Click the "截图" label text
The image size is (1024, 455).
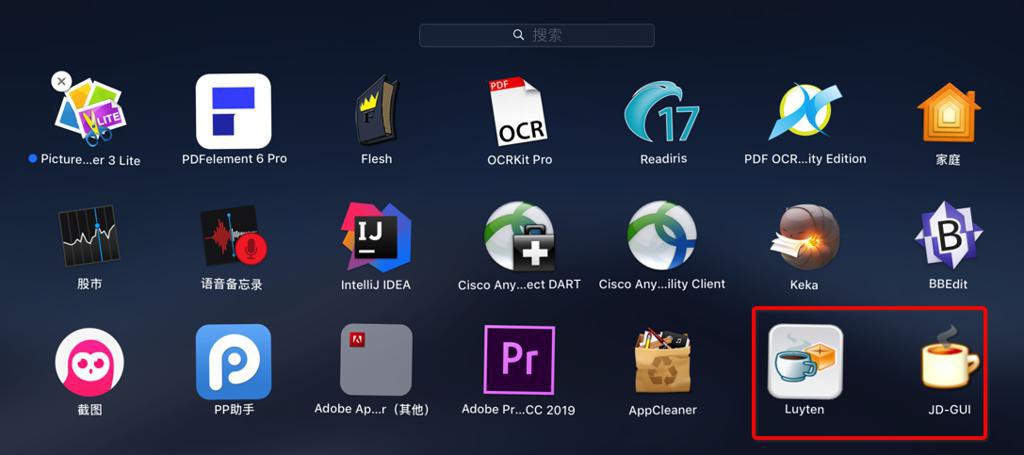tap(89, 410)
